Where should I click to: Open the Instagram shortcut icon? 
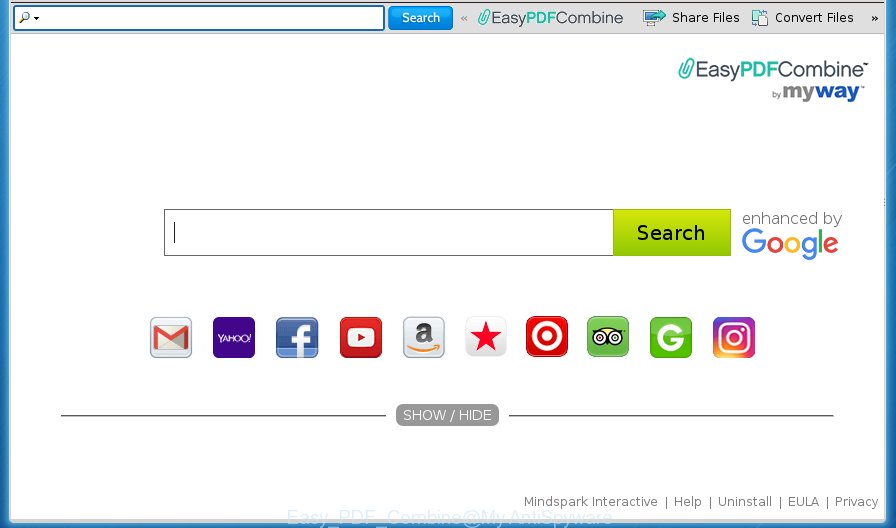(734, 337)
